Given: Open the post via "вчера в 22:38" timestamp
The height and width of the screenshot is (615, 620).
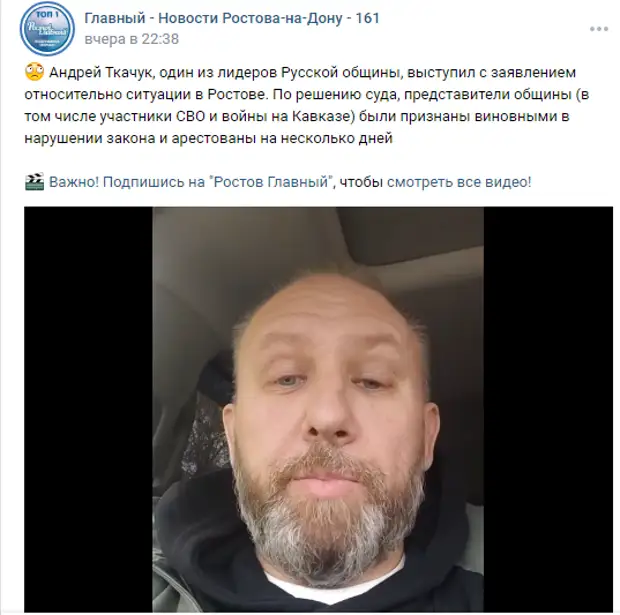Looking at the screenshot, I should (x=132, y=39).
